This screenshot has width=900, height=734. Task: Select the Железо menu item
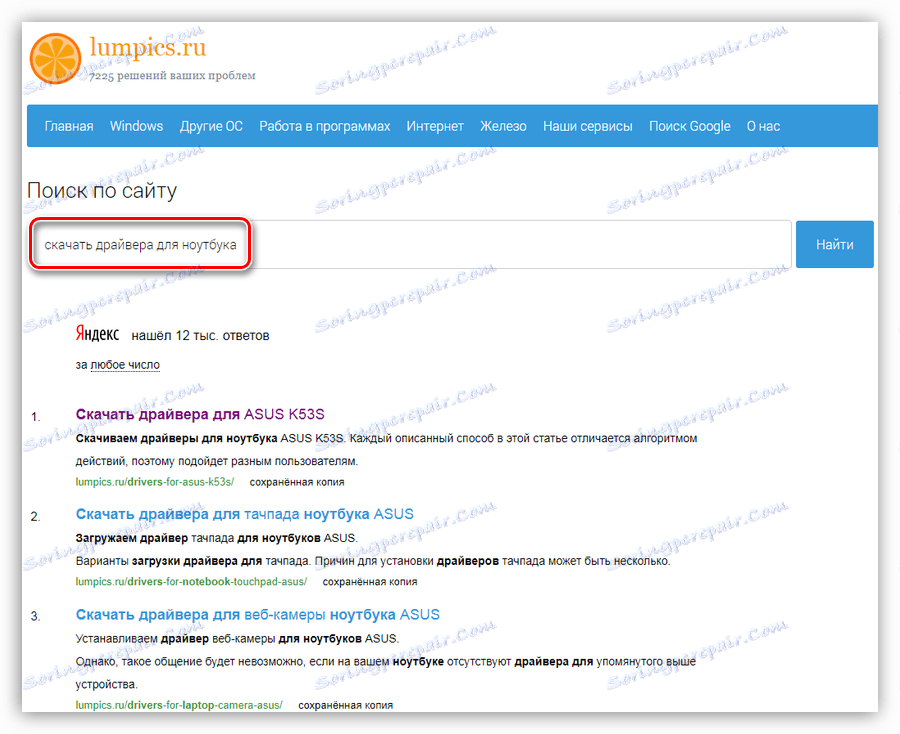(503, 126)
